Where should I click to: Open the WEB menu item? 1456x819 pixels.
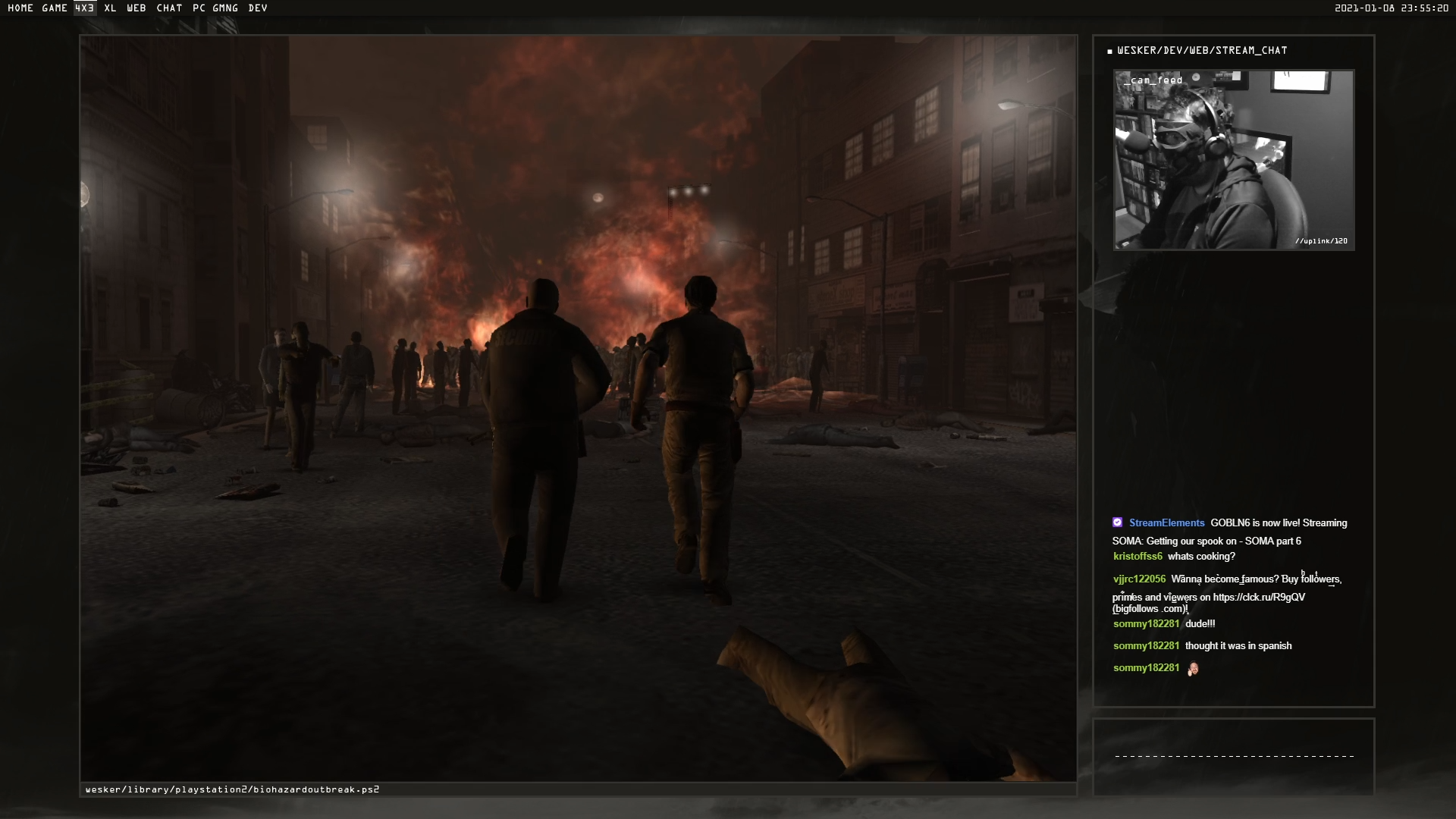point(136,8)
